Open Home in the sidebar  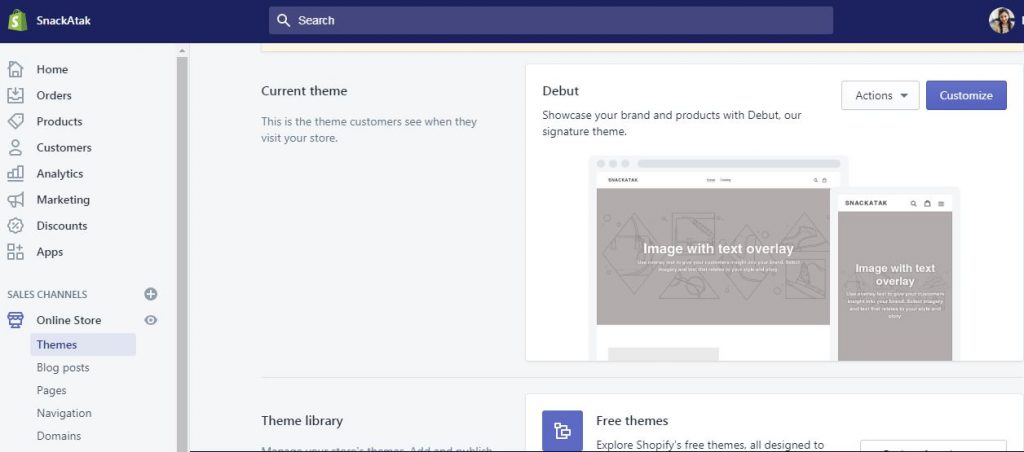click(52, 69)
